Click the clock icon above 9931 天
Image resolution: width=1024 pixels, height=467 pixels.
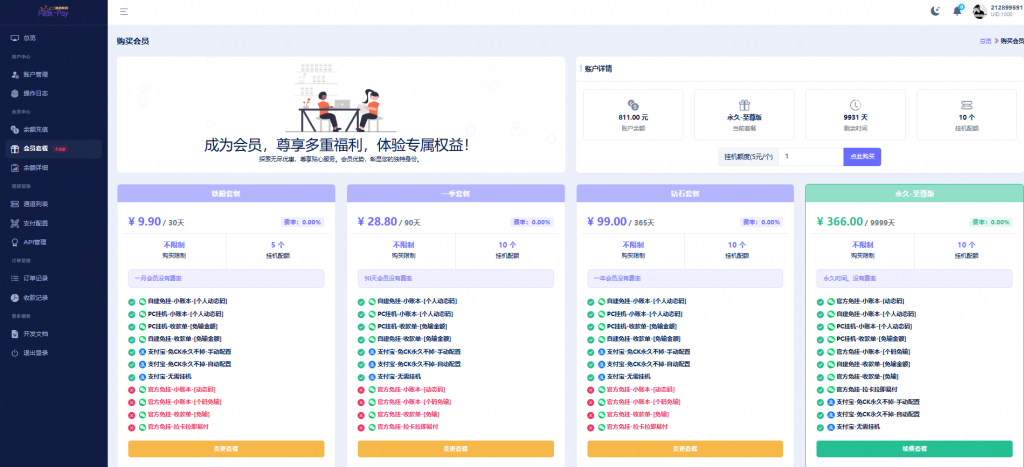coord(855,105)
